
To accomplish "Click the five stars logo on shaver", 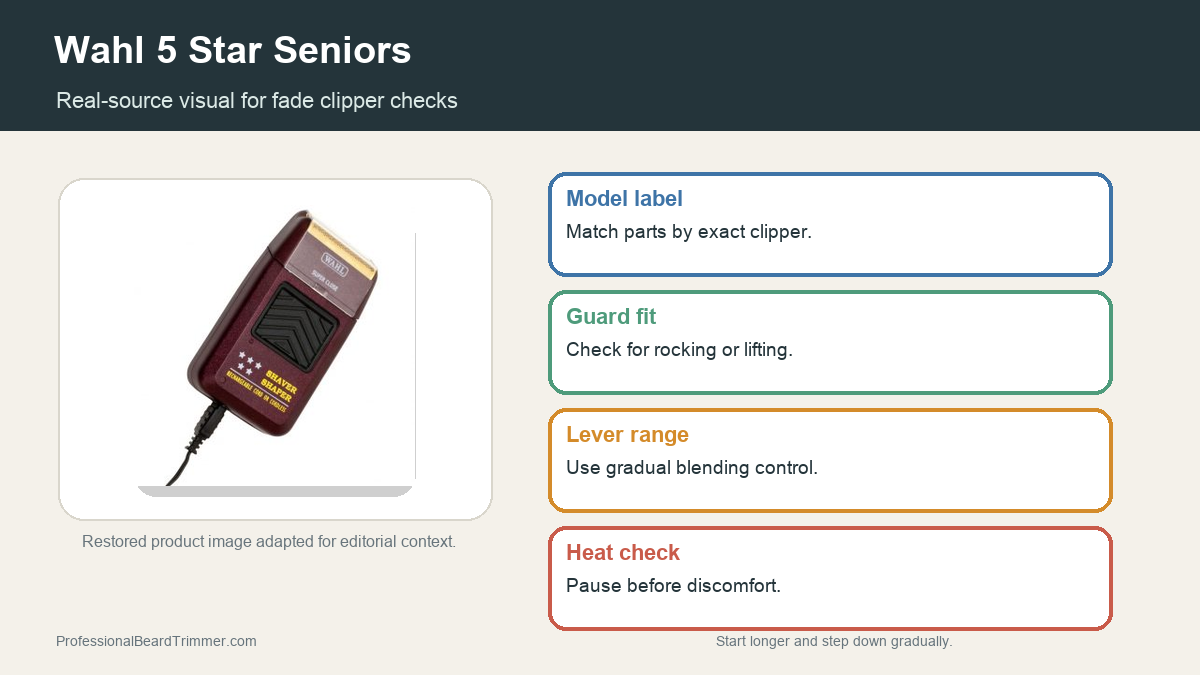I will (250, 361).
